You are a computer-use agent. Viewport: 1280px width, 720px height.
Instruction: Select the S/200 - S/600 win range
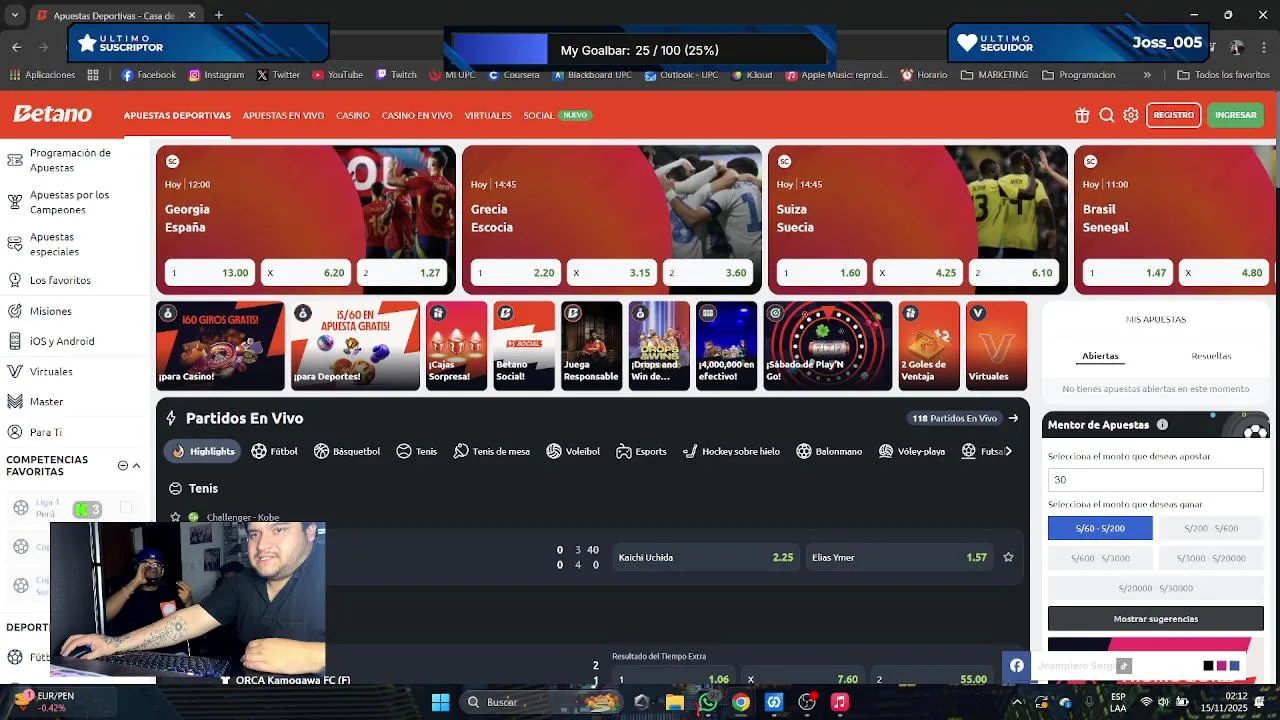(1211, 528)
